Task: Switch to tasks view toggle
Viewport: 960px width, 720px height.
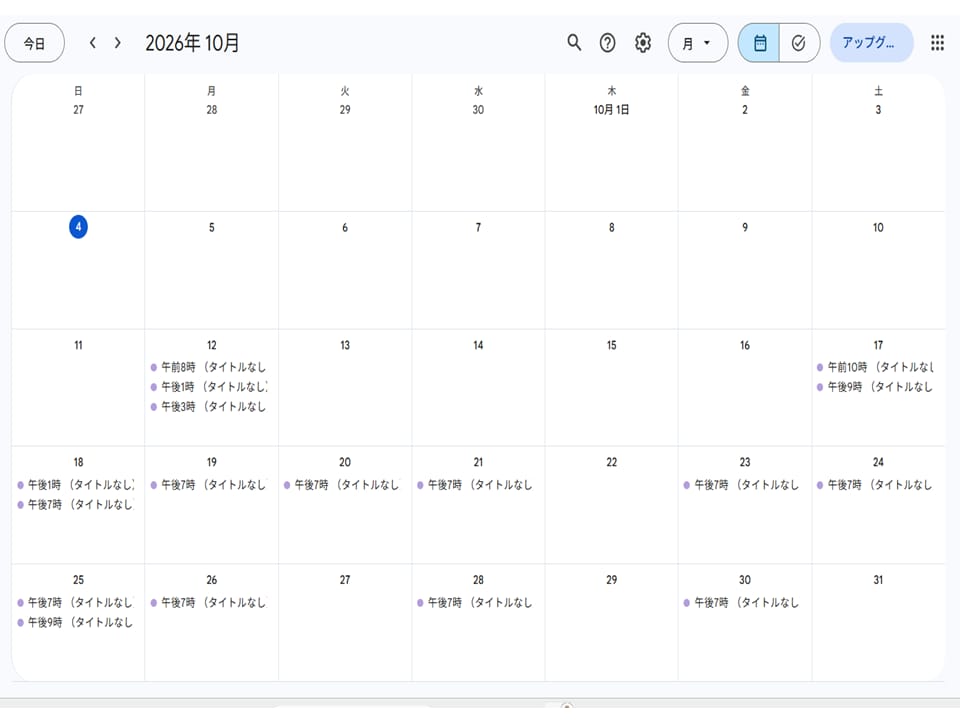Action: pyautogui.click(x=799, y=43)
